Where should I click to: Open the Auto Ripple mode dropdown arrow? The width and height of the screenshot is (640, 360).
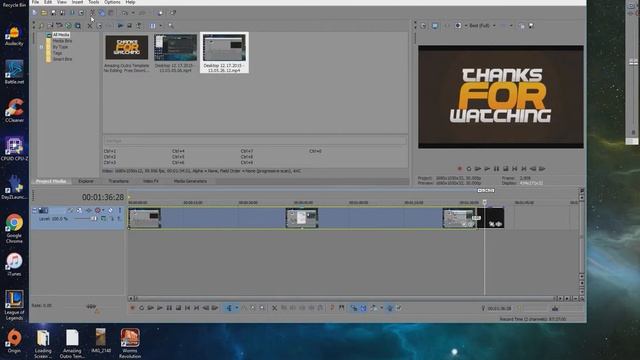(382, 308)
